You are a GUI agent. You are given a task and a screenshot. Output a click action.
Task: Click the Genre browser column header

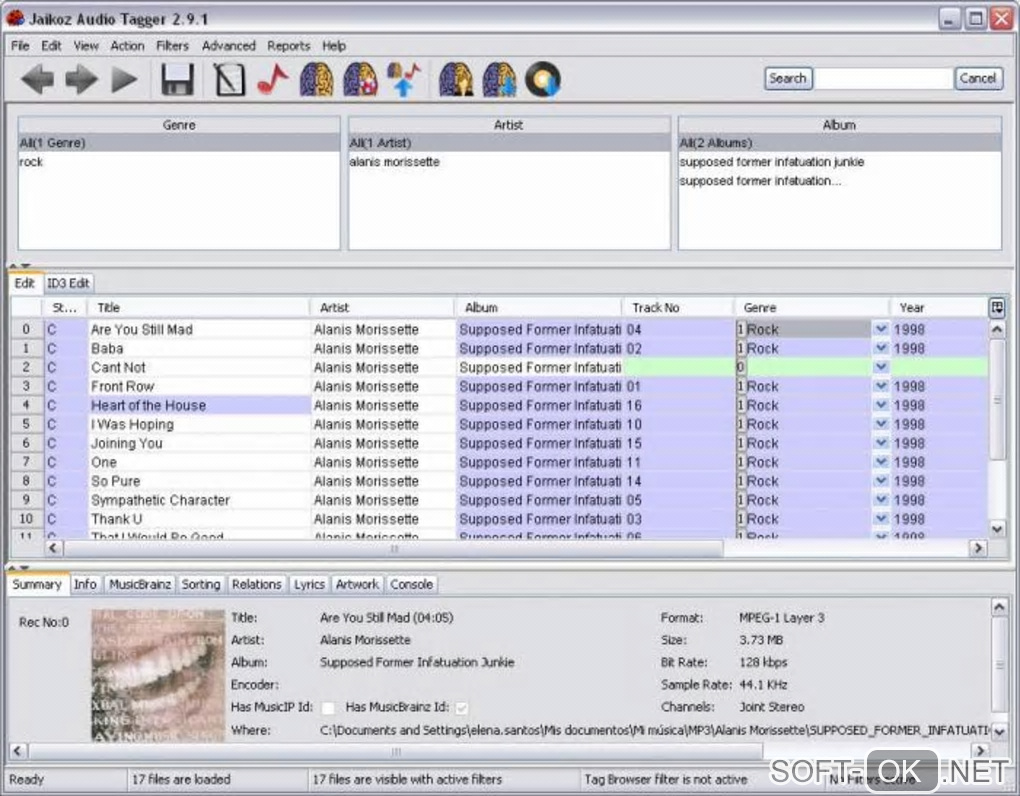pos(179,125)
